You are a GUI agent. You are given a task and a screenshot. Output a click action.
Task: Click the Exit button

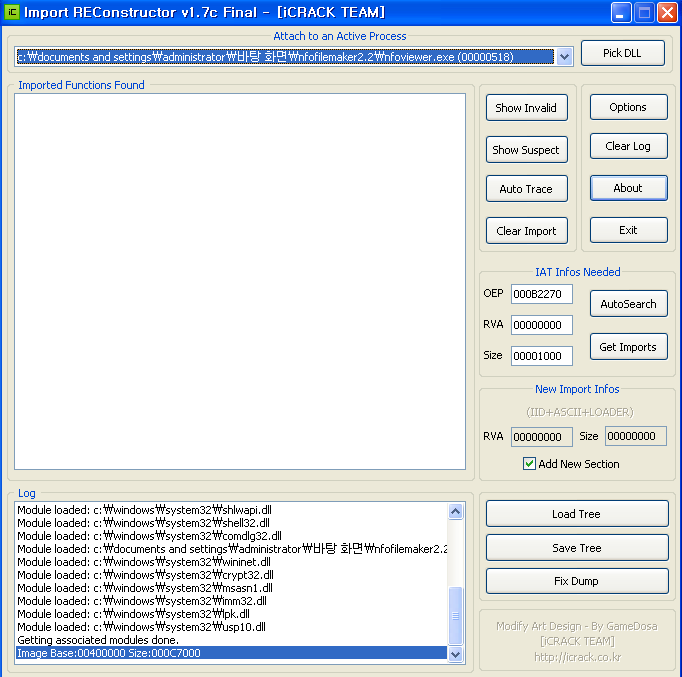[x=629, y=230]
